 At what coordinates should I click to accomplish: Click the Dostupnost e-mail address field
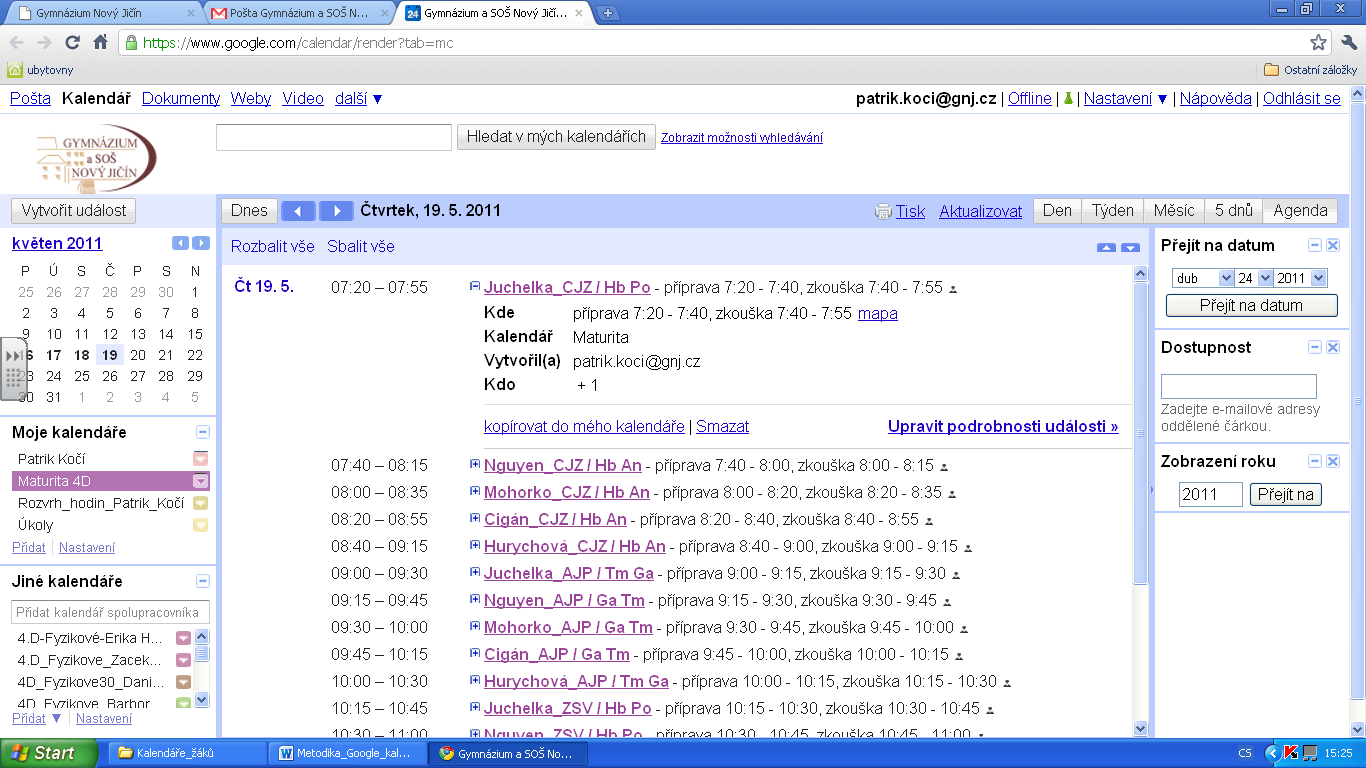pos(1239,386)
